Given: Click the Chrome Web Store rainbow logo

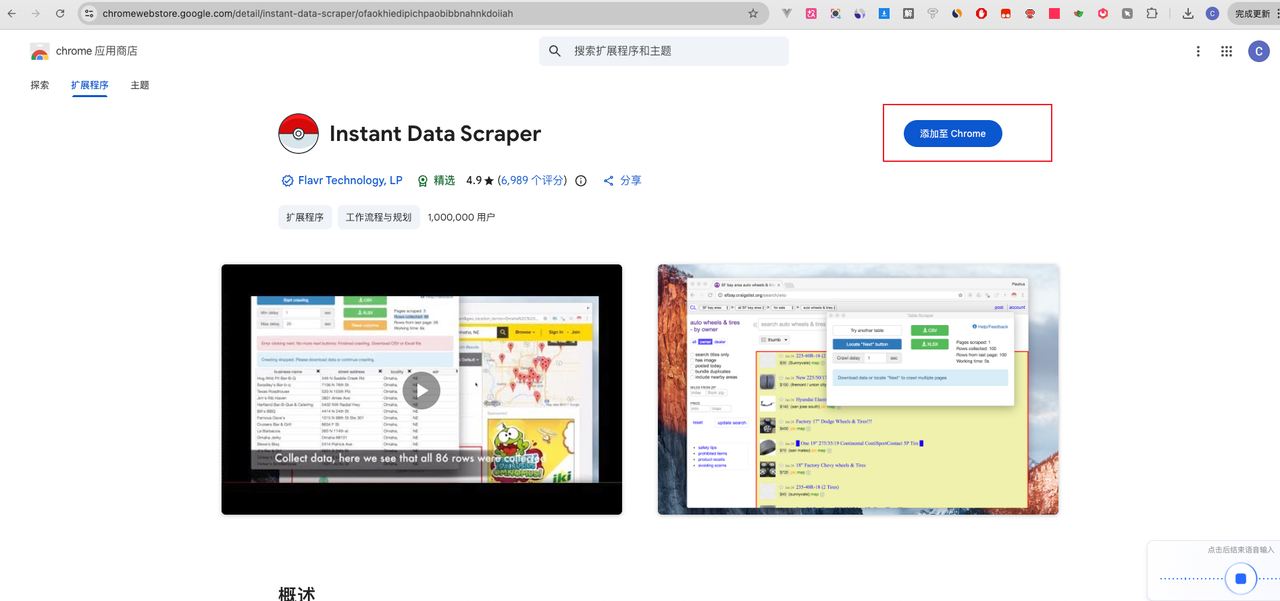Looking at the screenshot, I should pyautogui.click(x=40, y=51).
